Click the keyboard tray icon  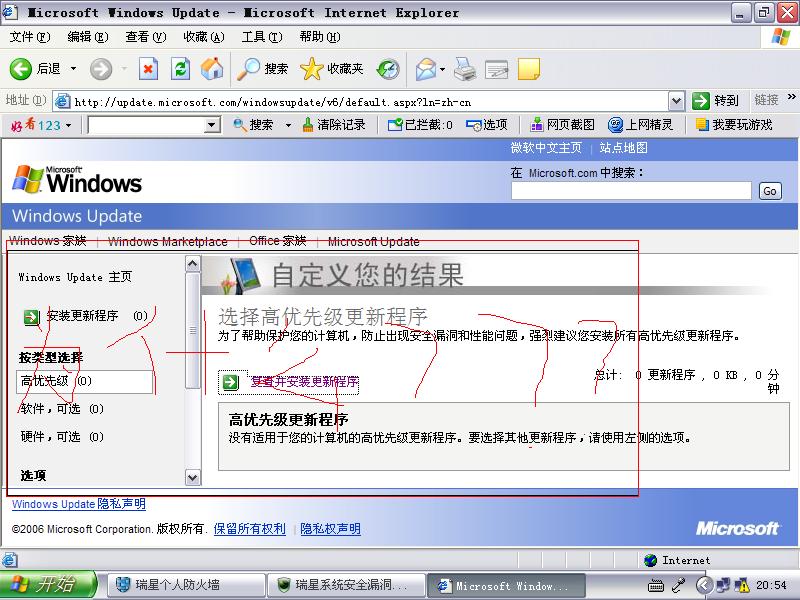click(656, 586)
